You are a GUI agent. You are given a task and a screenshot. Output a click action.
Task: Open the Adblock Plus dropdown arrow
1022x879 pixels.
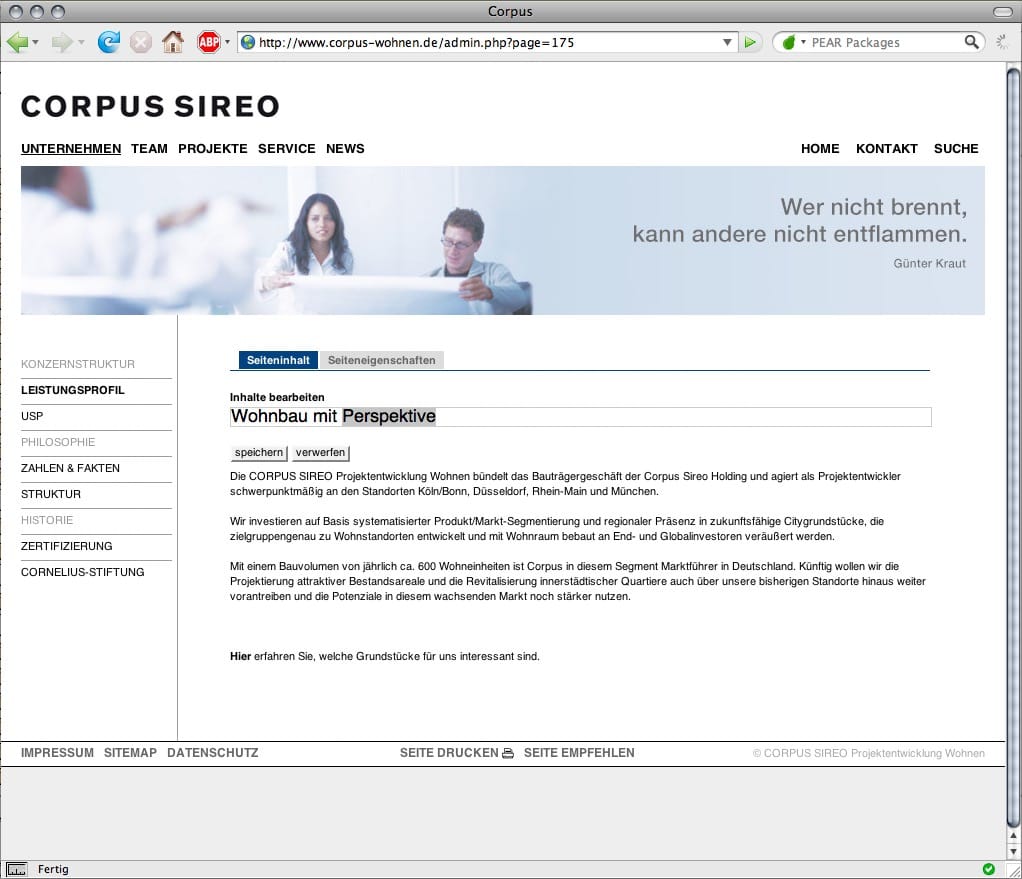pos(227,42)
